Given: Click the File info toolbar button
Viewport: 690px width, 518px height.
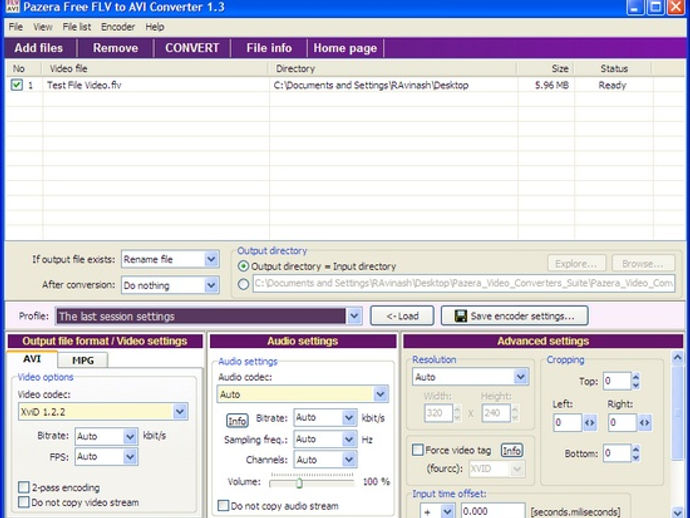Looking at the screenshot, I should click(x=269, y=48).
